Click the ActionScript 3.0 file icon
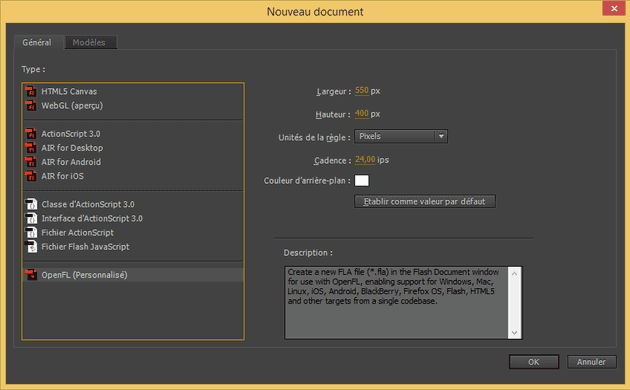Viewport: 630px width, 390px height. [x=31, y=134]
